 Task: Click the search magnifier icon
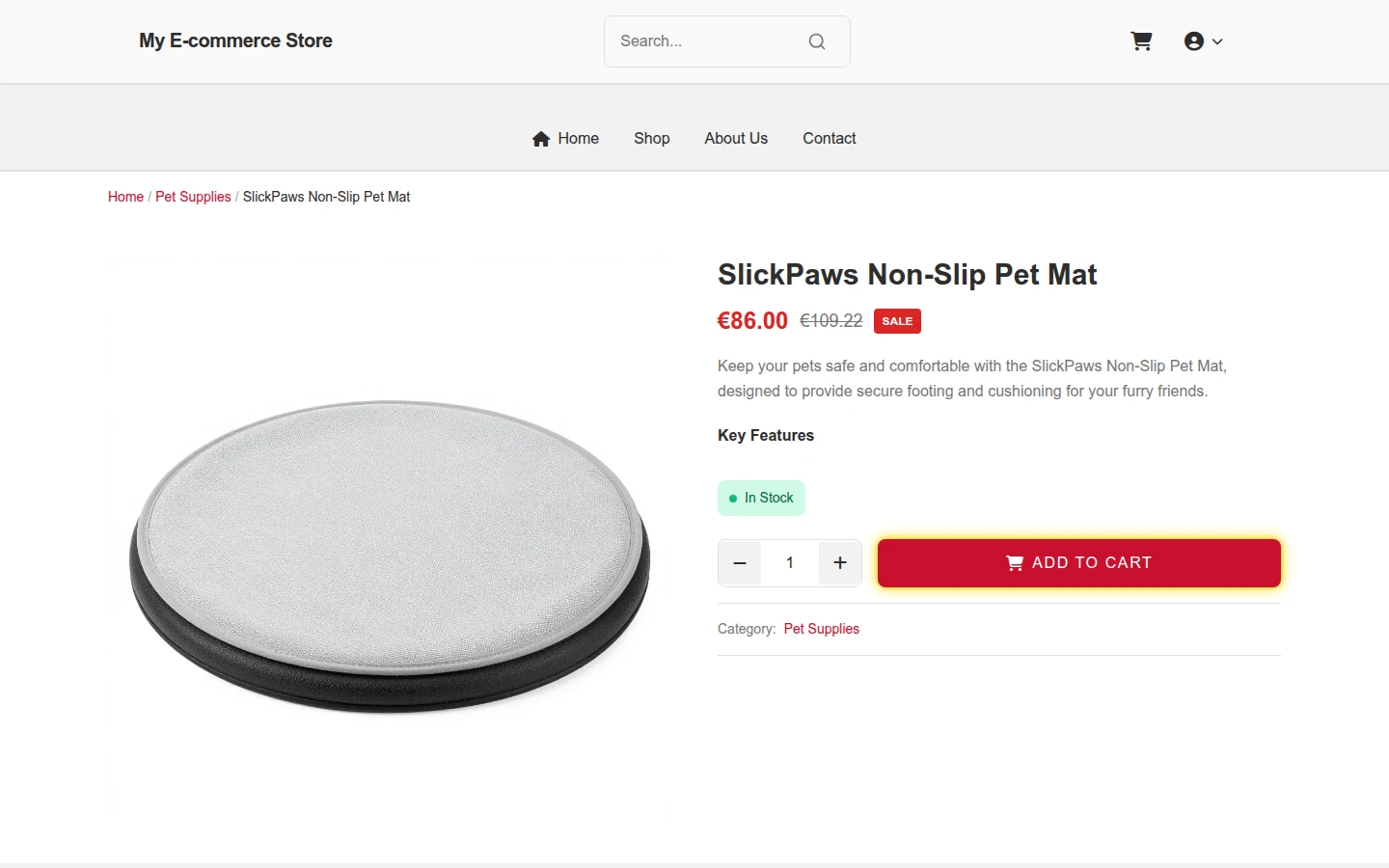coord(817,41)
